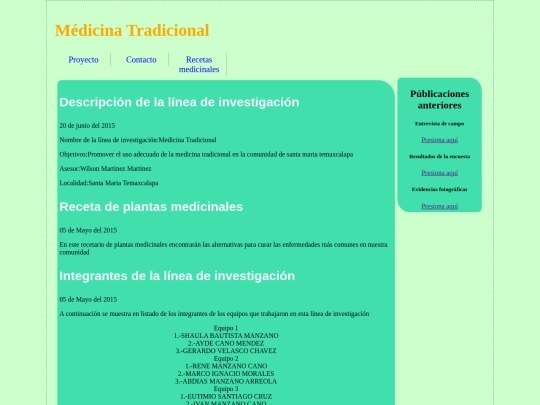This screenshot has height=405, width=540.
Task: Click heading Integrantes de la línea de investigación
Action: [177, 276]
